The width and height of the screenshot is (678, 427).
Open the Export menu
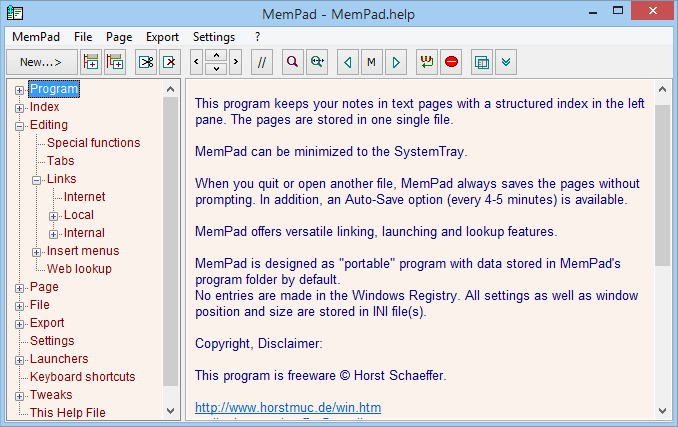click(162, 37)
